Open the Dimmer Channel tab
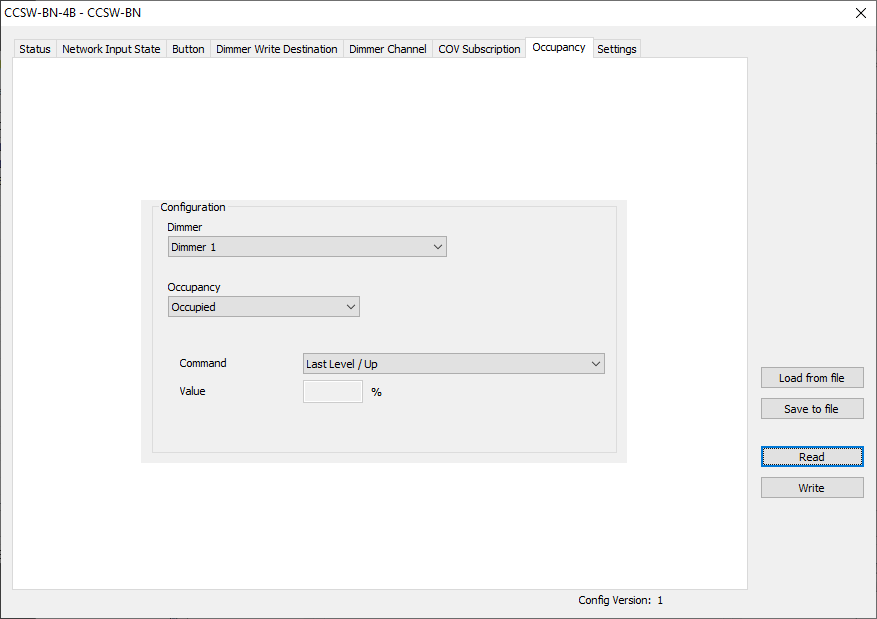The height and width of the screenshot is (619, 877). coord(388,49)
